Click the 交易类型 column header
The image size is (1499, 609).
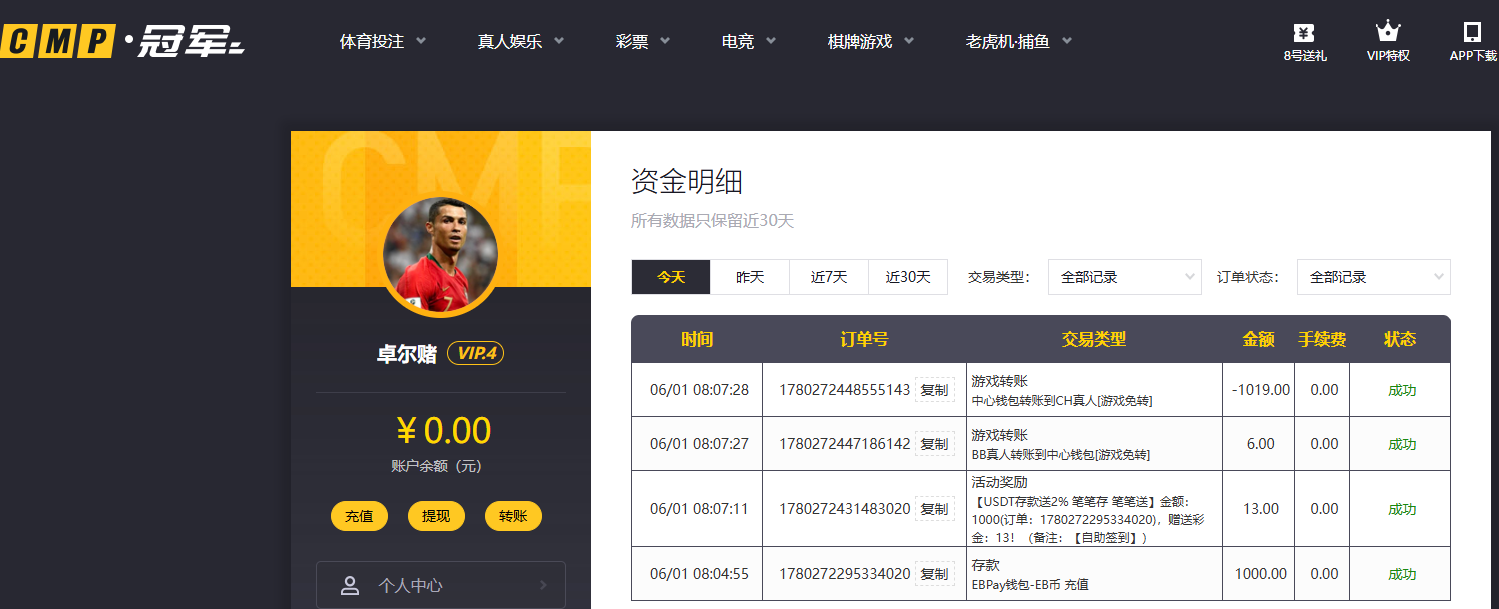pos(1094,339)
